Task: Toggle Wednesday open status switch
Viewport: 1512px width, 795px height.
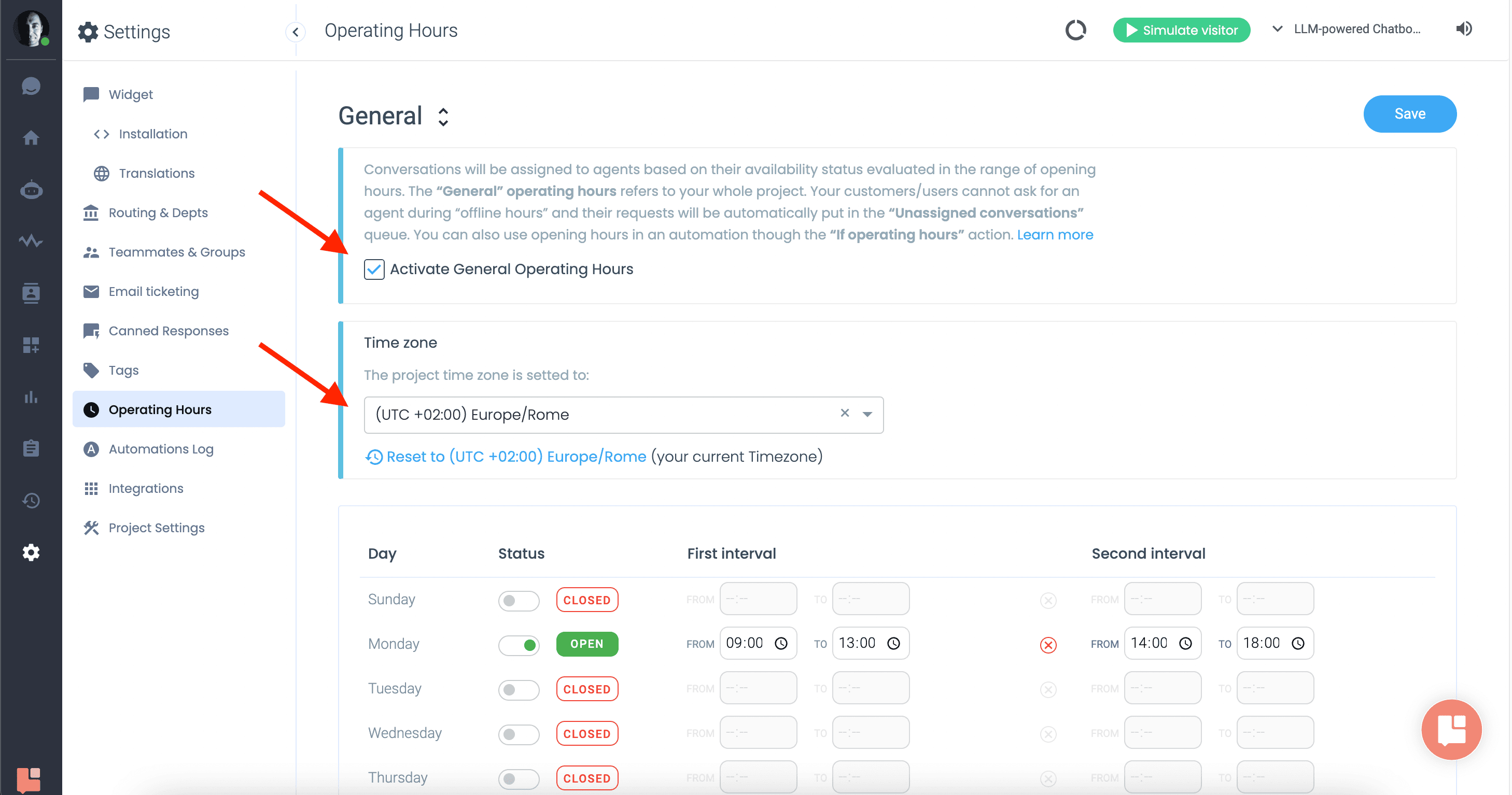Action: coord(519,734)
